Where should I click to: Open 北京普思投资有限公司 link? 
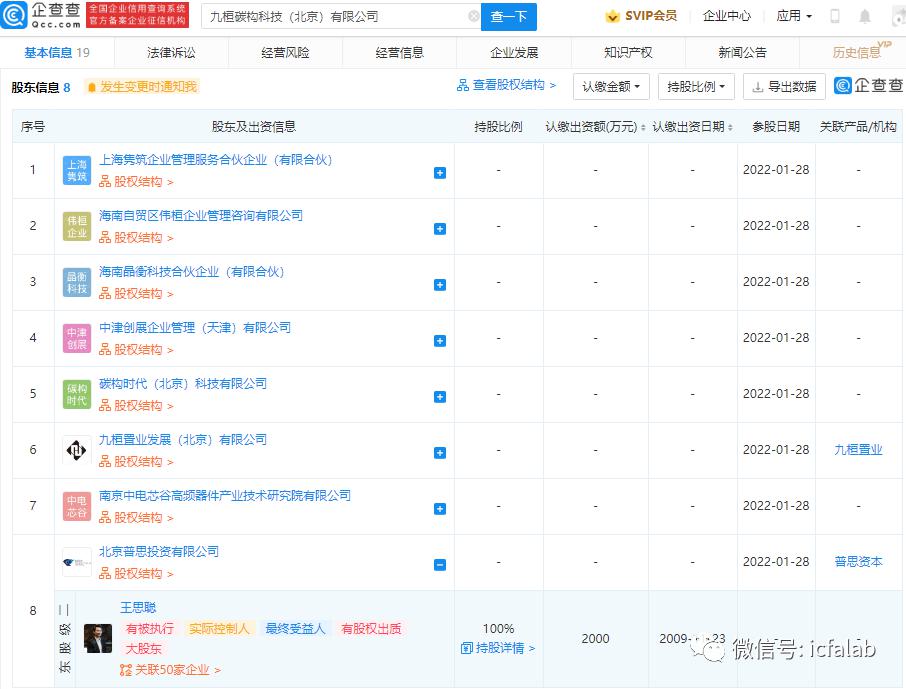click(x=159, y=551)
